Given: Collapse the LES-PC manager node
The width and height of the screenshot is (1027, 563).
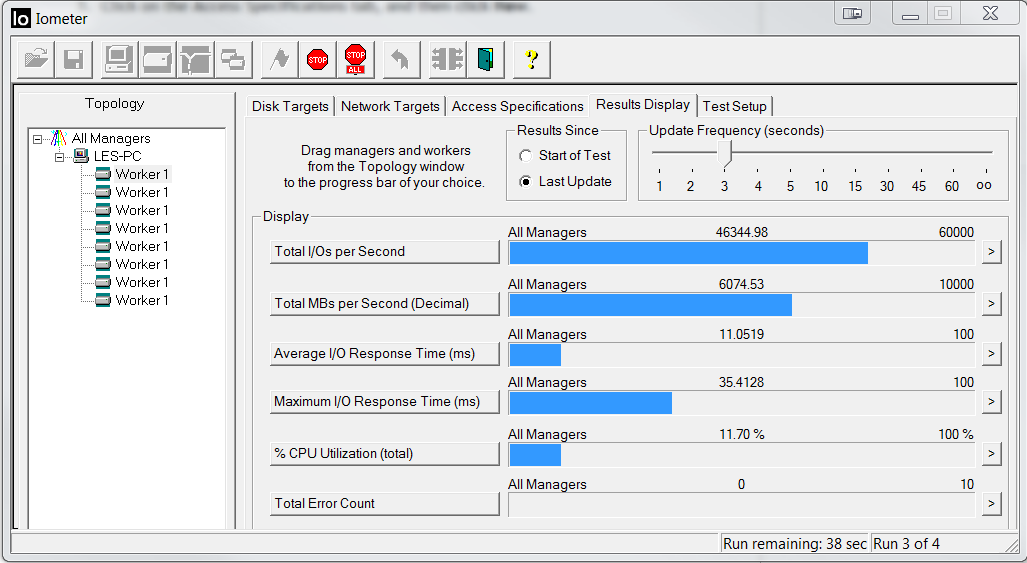Looking at the screenshot, I should point(59,157).
